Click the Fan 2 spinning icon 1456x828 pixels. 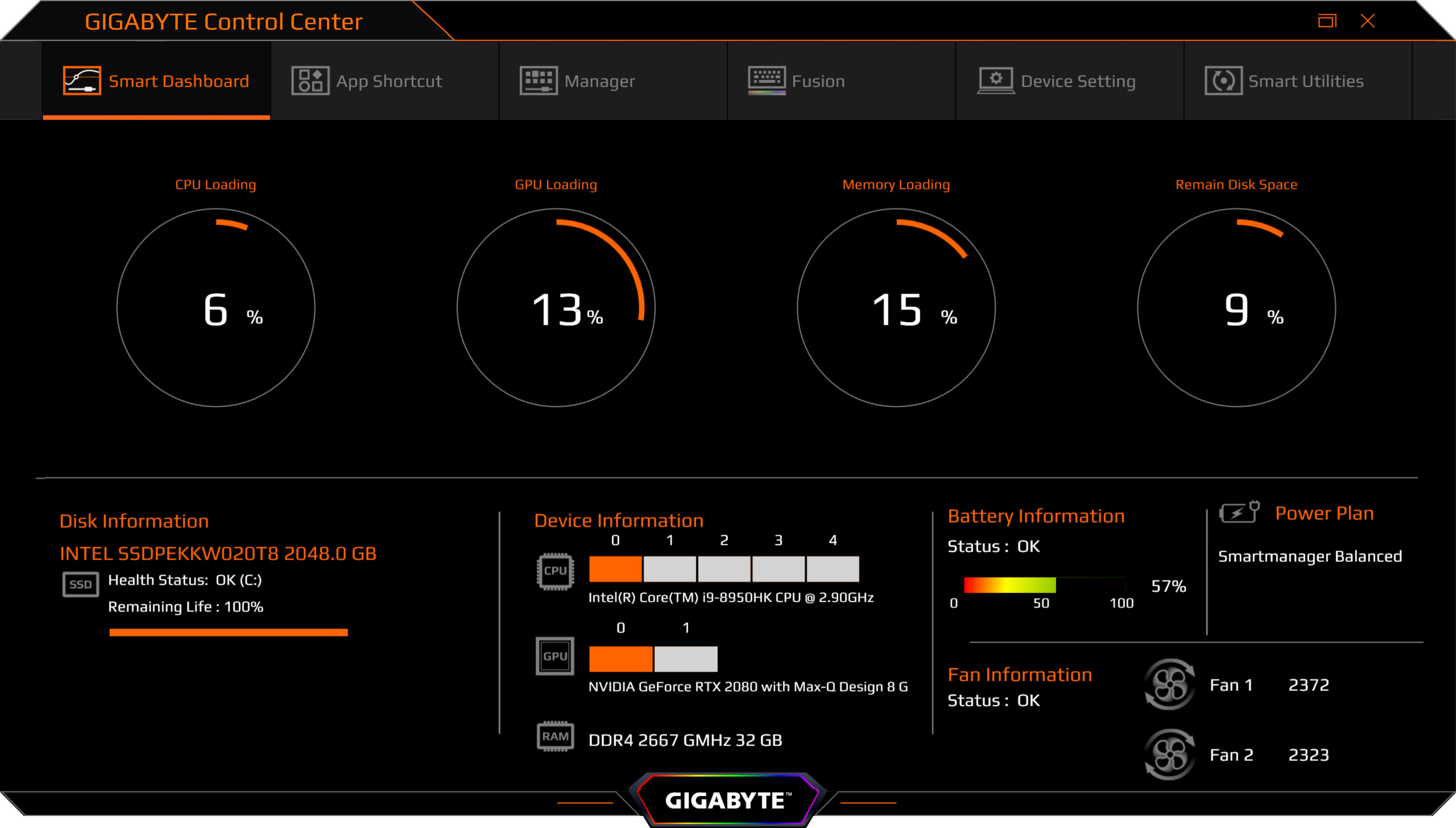tap(1169, 755)
